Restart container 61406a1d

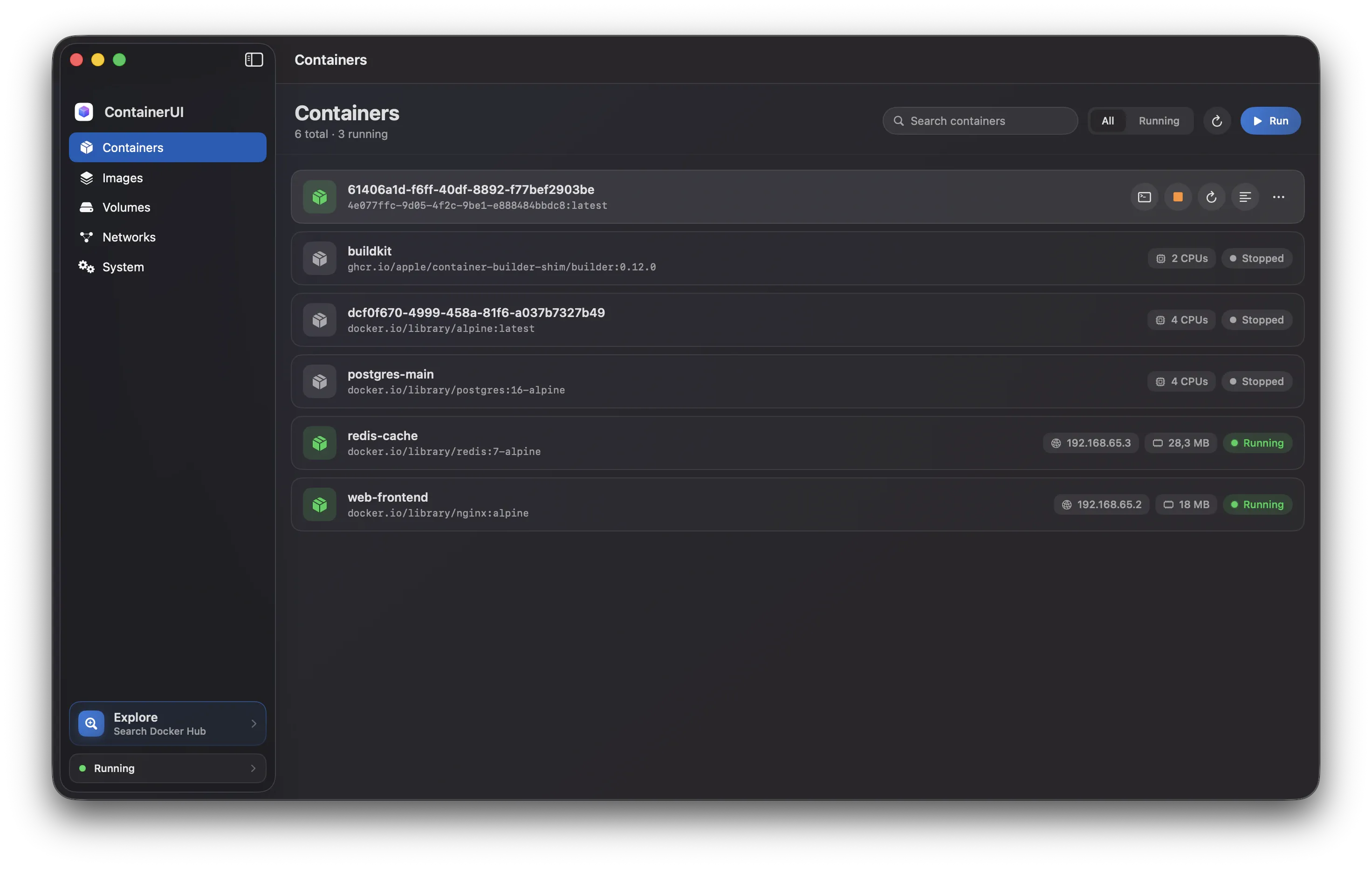1211,197
